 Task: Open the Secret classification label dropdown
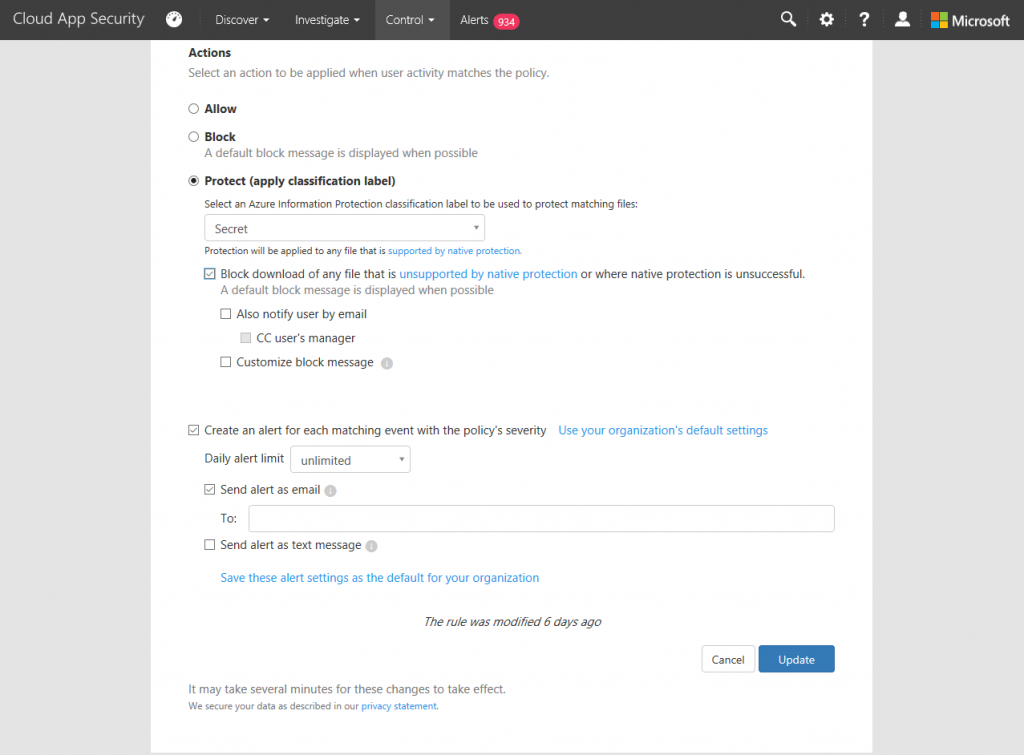click(x=344, y=228)
